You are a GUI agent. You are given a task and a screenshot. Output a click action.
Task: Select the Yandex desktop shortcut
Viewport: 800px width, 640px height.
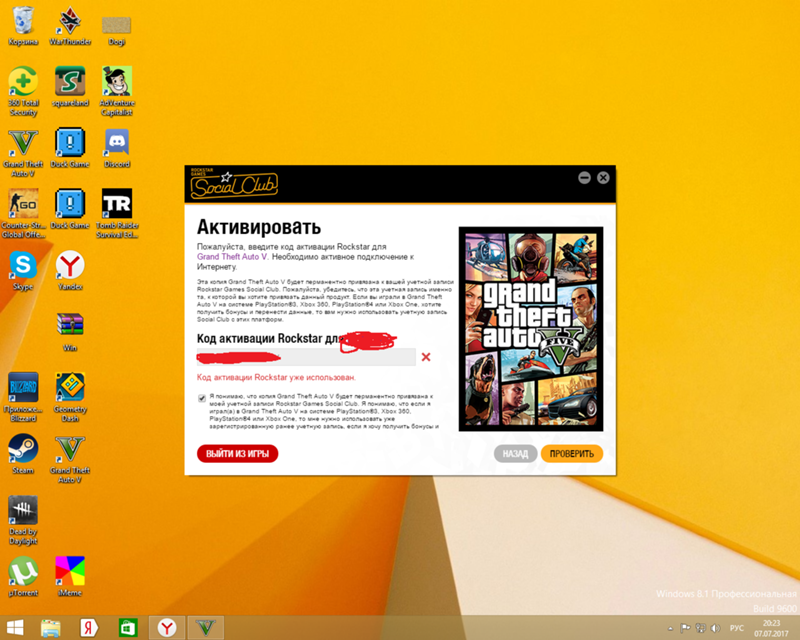coord(70,270)
